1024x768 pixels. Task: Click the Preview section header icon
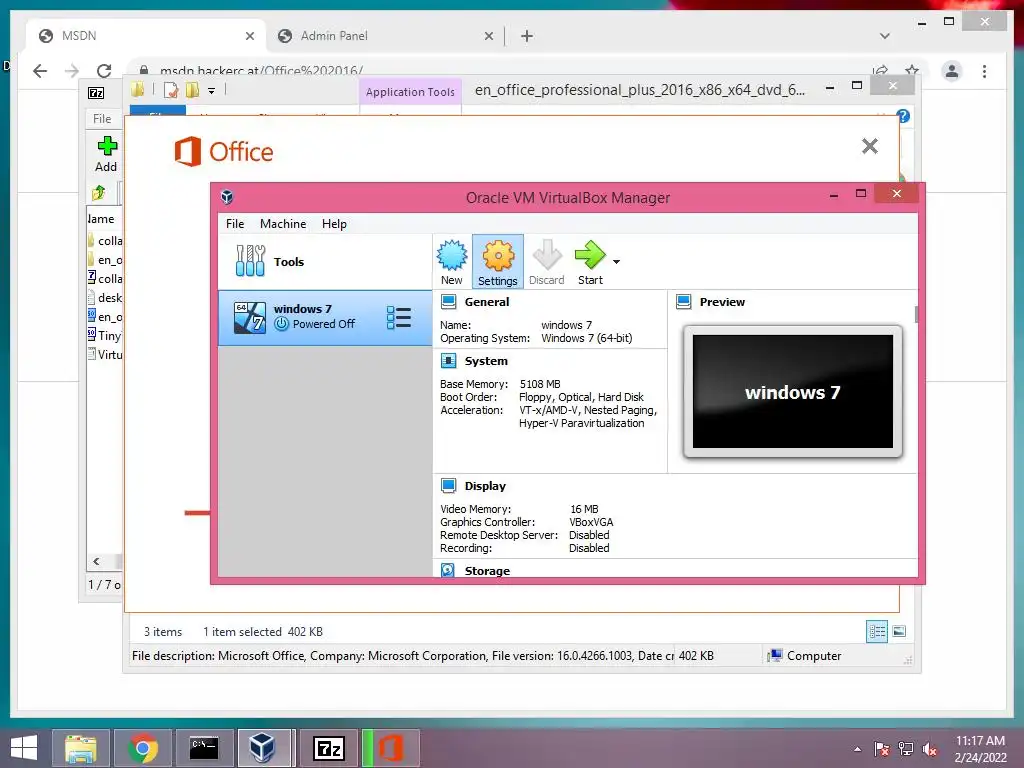click(684, 302)
